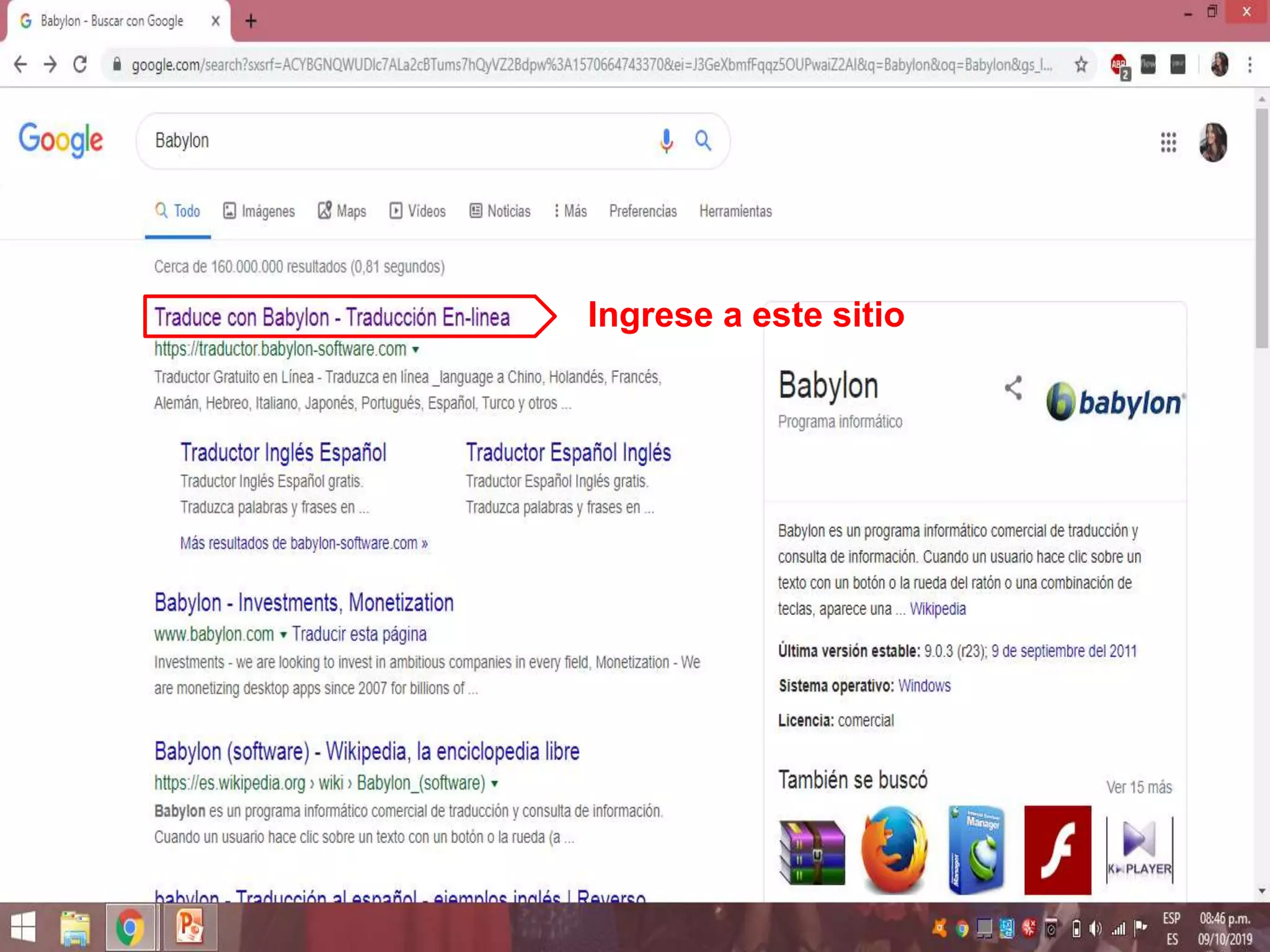Click the browser reload button

(80, 64)
